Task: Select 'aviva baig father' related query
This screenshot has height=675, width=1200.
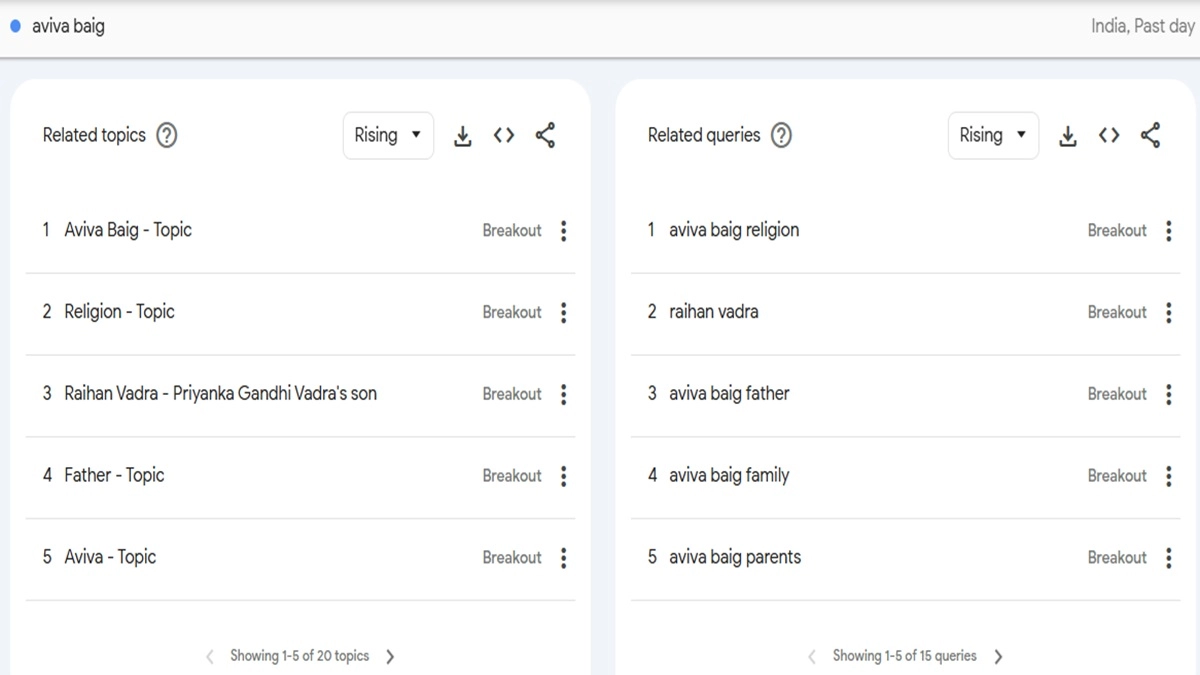Action: click(x=729, y=394)
